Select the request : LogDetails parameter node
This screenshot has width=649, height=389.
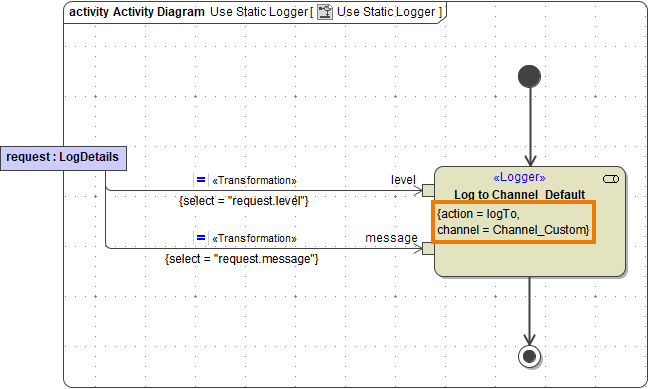tap(63, 158)
